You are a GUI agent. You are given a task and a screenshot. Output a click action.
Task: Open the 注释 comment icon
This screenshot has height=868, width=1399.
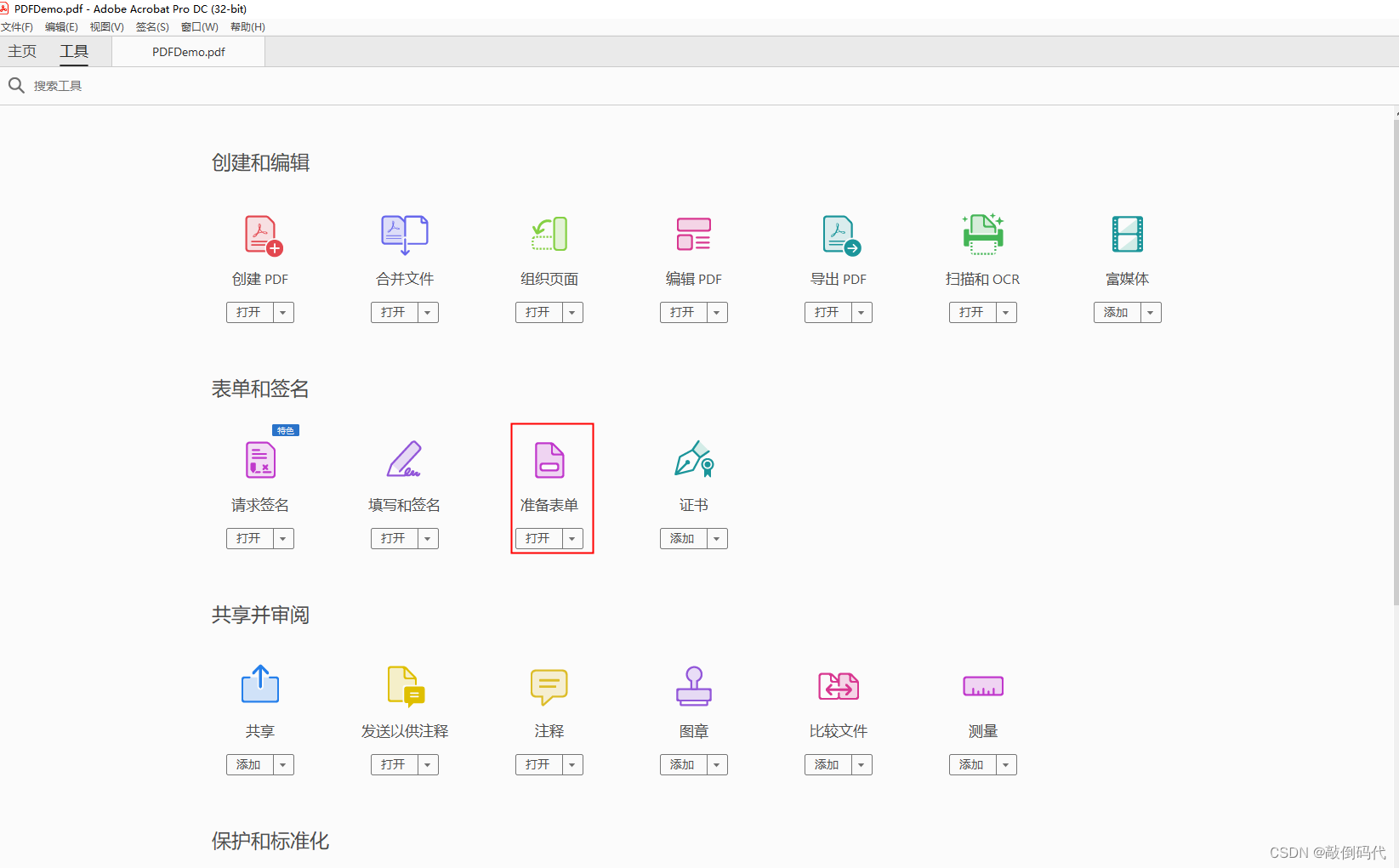coord(549,687)
